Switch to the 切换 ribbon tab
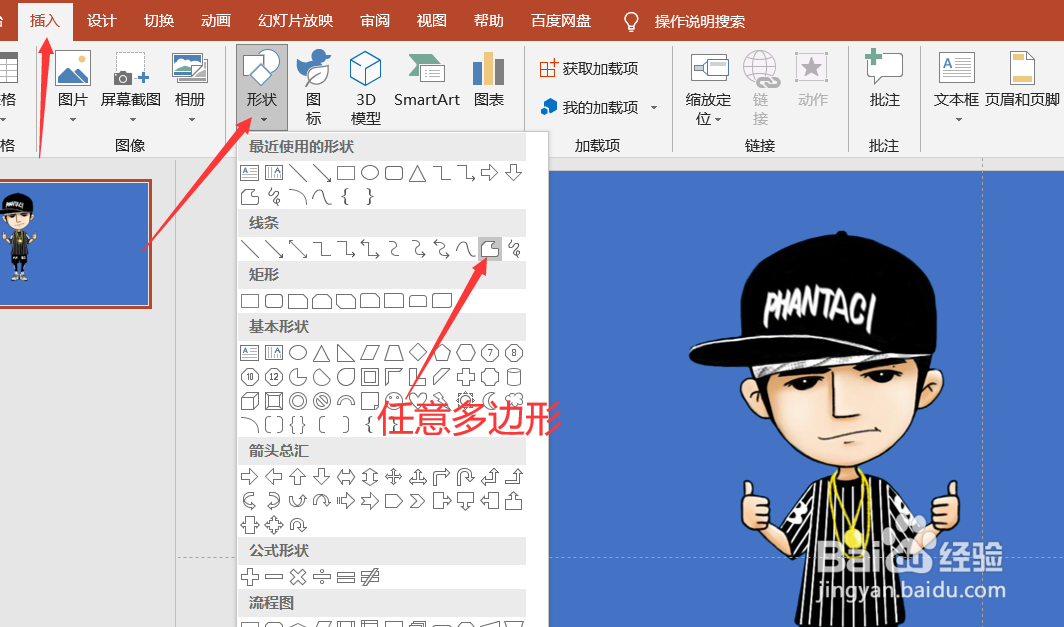The height and width of the screenshot is (627, 1064). 159,20
